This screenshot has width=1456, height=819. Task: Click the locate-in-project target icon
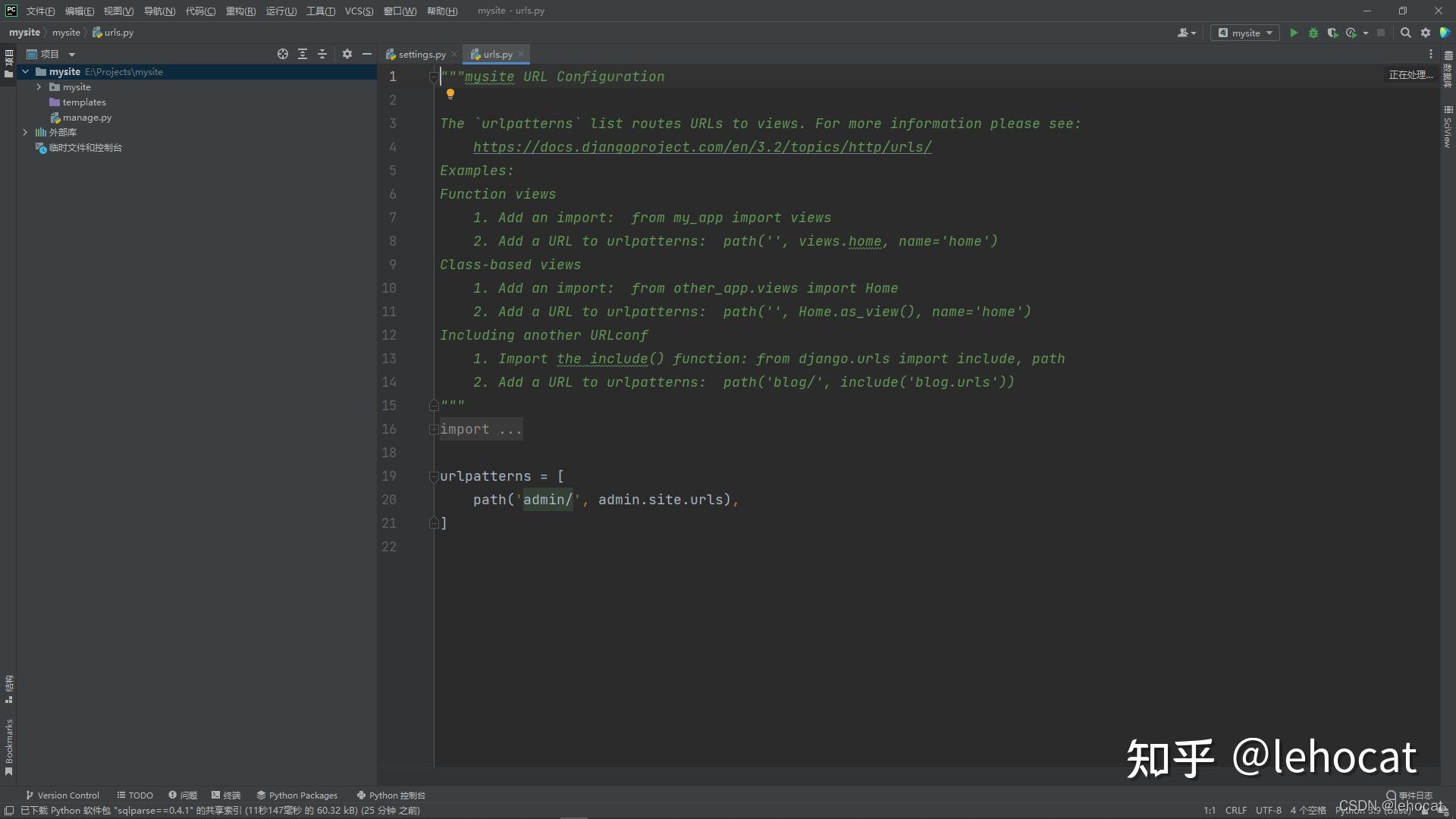283,54
